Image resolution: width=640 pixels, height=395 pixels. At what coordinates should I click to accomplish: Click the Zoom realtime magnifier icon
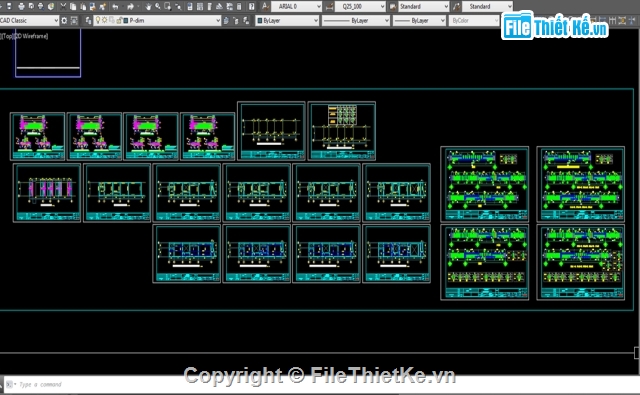click(x=158, y=7)
